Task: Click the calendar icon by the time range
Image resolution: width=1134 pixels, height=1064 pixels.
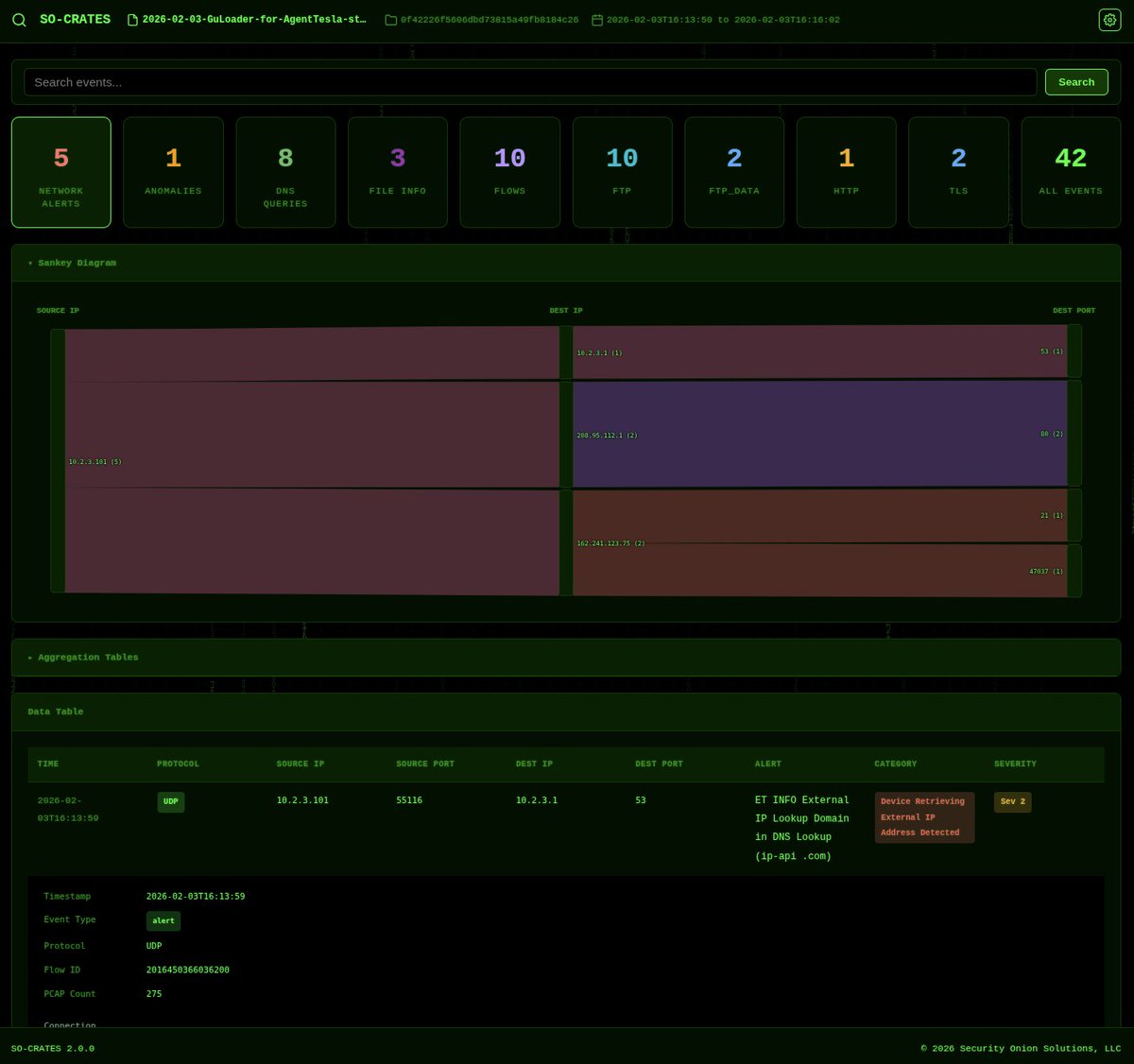Action: tap(597, 20)
